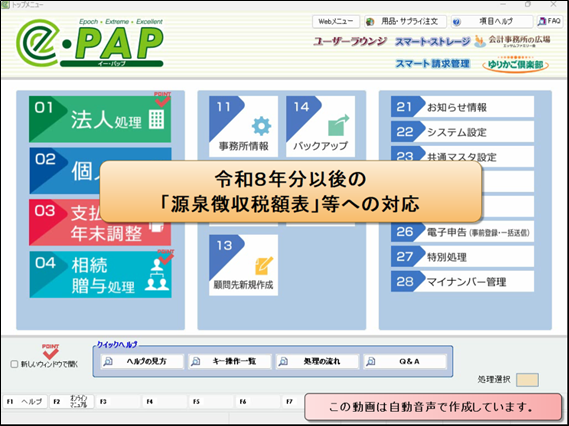Viewport: 569px width, 426px height.
Task: Click the Webメニュー button
Action: tap(336, 22)
